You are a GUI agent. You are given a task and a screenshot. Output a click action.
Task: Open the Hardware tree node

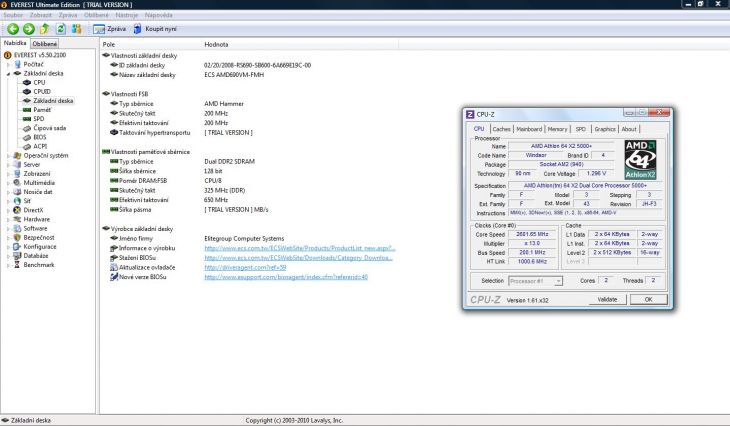coord(36,219)
